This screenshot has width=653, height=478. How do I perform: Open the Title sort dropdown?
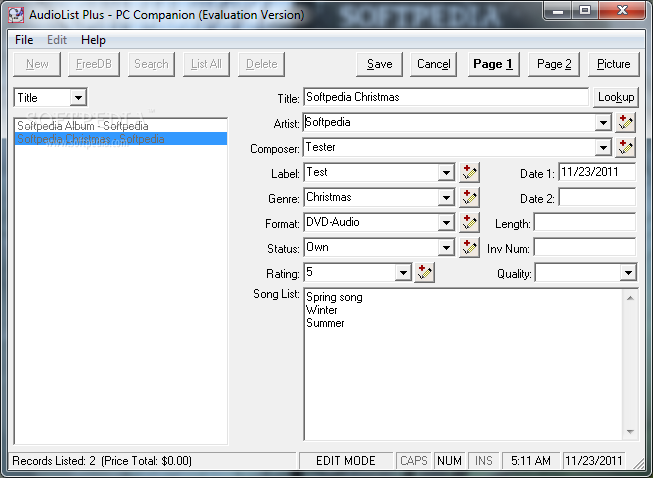78,98
